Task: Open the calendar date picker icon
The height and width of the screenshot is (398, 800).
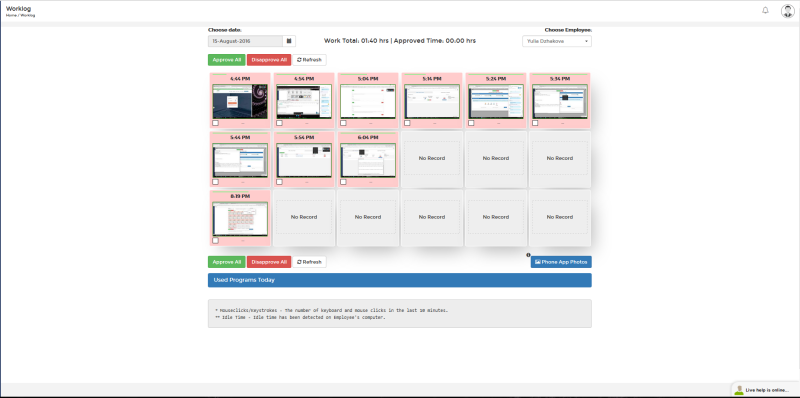Action: (x=289, y=41)
